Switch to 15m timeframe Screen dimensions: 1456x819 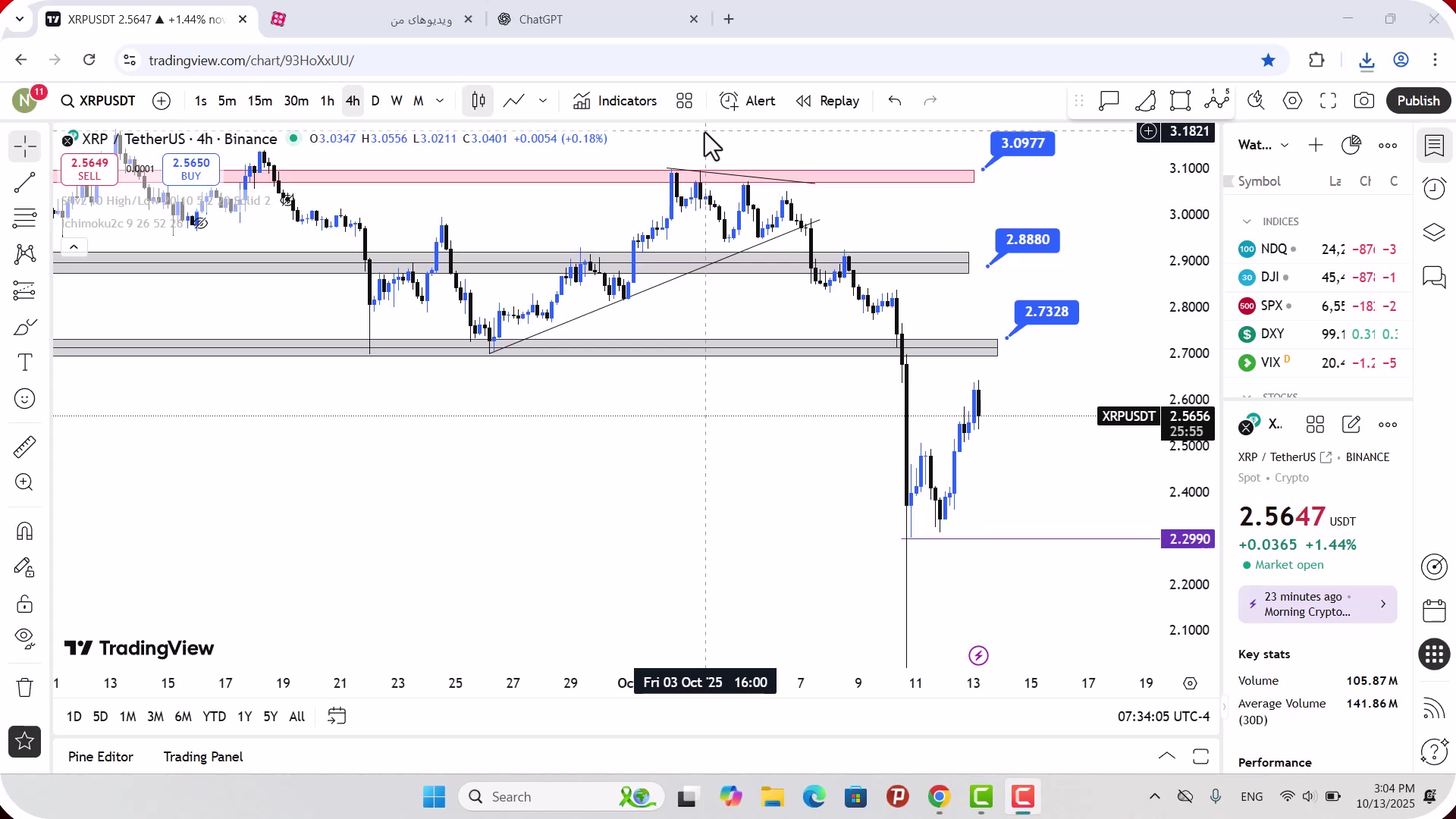[x=260, y=101]
